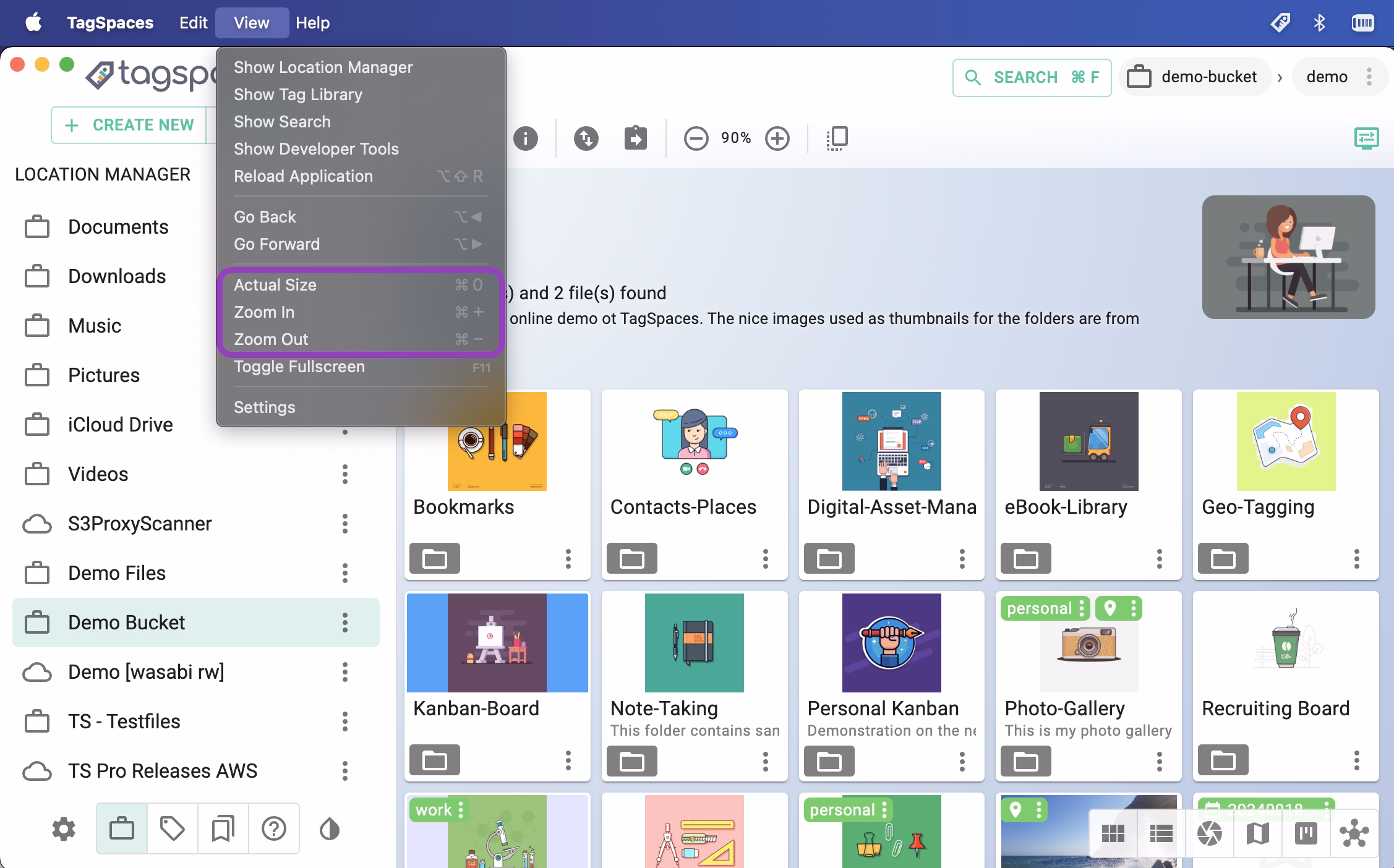The height and width of the screenshot is (868, 1394).
Task: Open the Help menu
Action: point(313,22)
